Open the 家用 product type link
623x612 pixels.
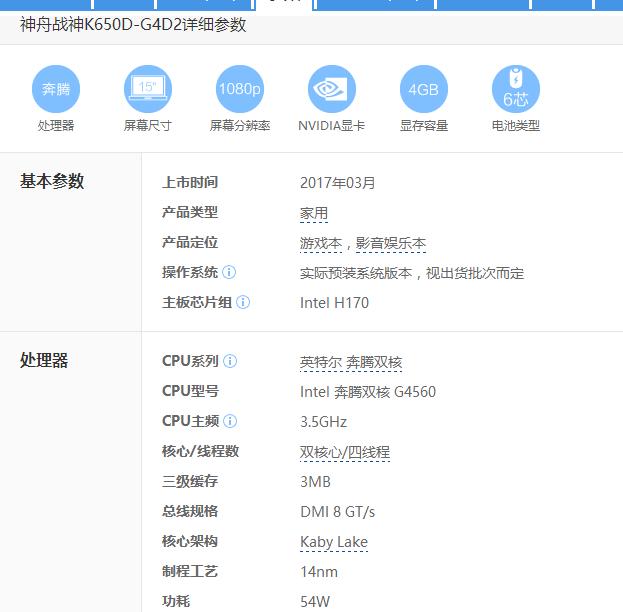[314, 213]
